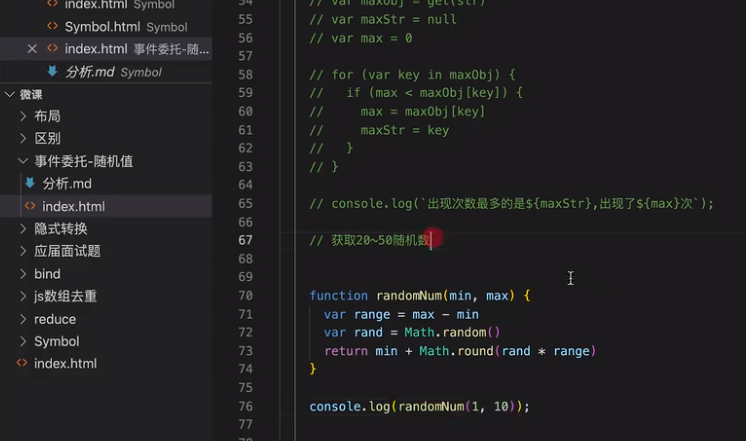This screenshot has height=441, width=746.
Task: Click the closing brace on line 74
Action: [x=313, y=369]
